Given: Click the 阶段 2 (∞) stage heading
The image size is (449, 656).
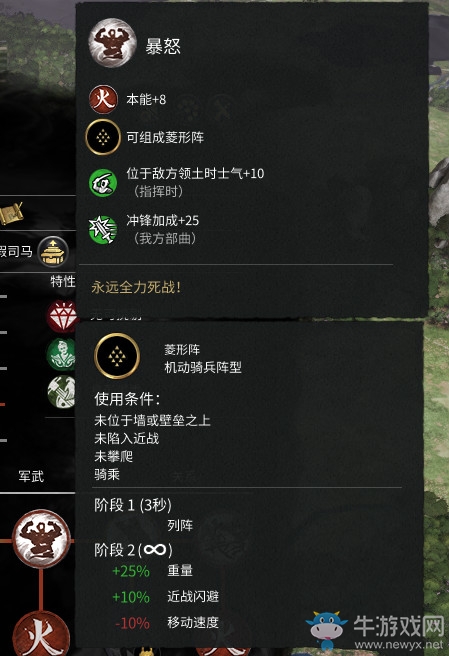Looking at the screenshot, I should [133, 550].
